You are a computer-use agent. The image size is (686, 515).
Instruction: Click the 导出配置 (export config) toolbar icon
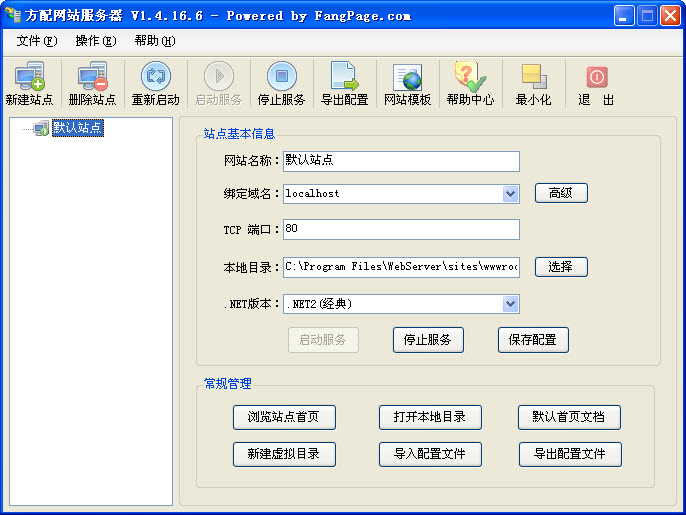tap(344, 83)
